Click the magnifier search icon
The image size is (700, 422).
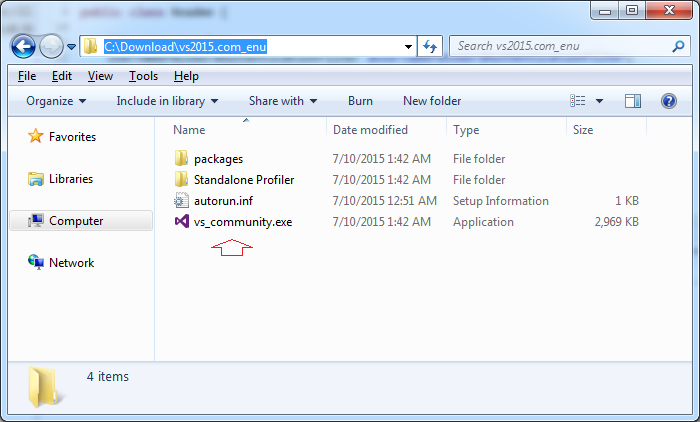click(x=679, y=46)
